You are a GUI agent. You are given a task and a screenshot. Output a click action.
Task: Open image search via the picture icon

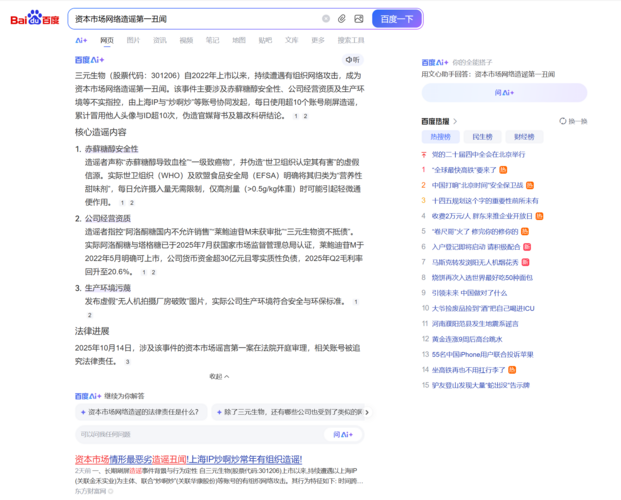point(359,19)
